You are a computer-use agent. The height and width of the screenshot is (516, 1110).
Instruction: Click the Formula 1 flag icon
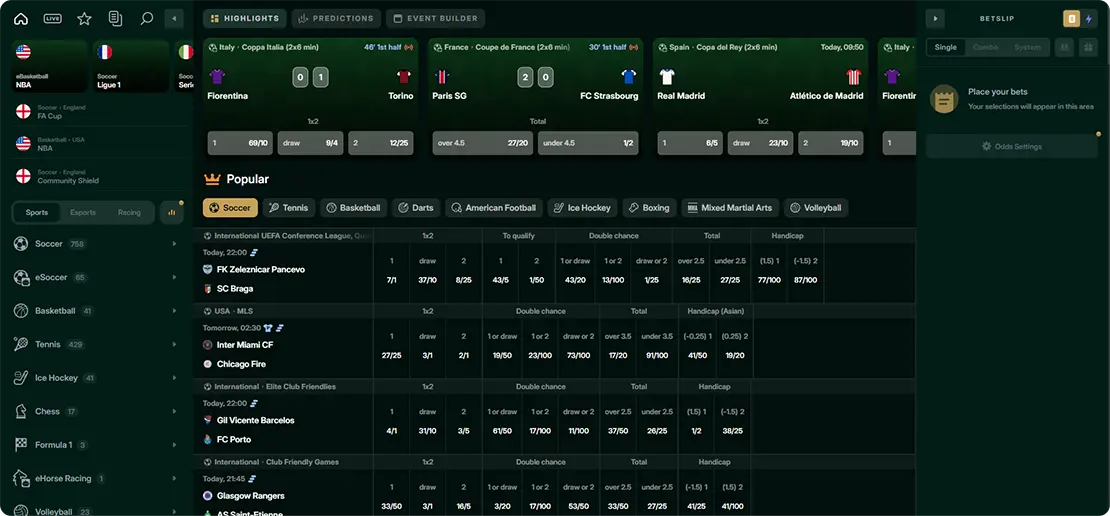tap(21, 445)
